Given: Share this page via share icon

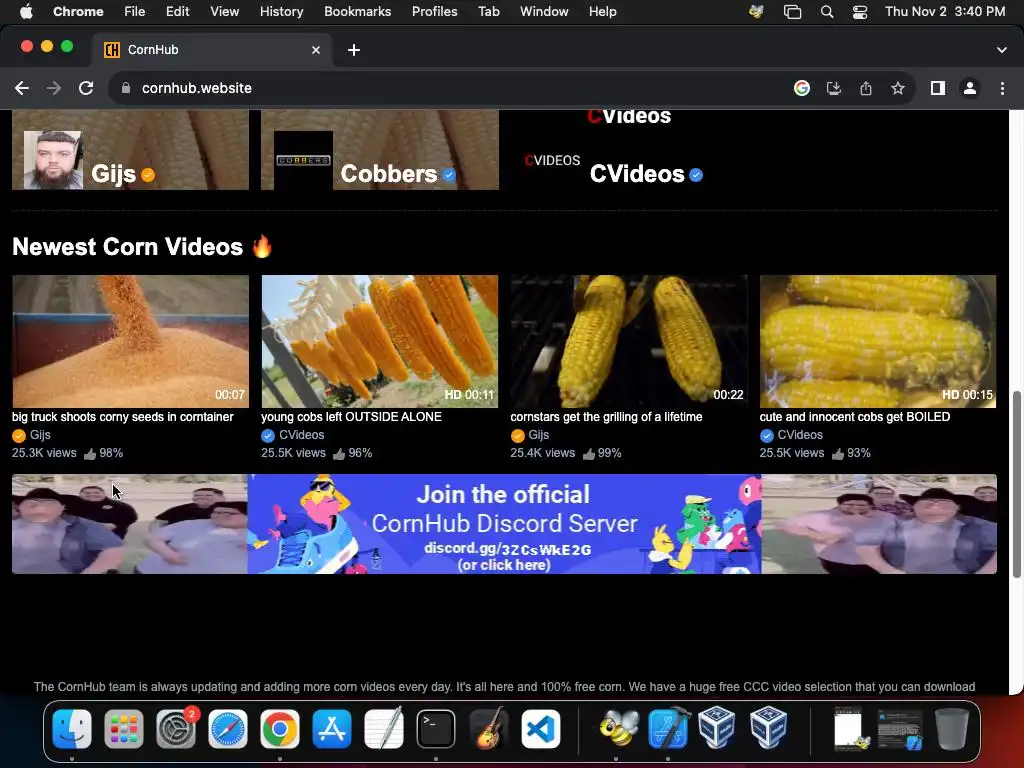Looking at the screenshot, I should pyautogui.click(x=866, y=88).
